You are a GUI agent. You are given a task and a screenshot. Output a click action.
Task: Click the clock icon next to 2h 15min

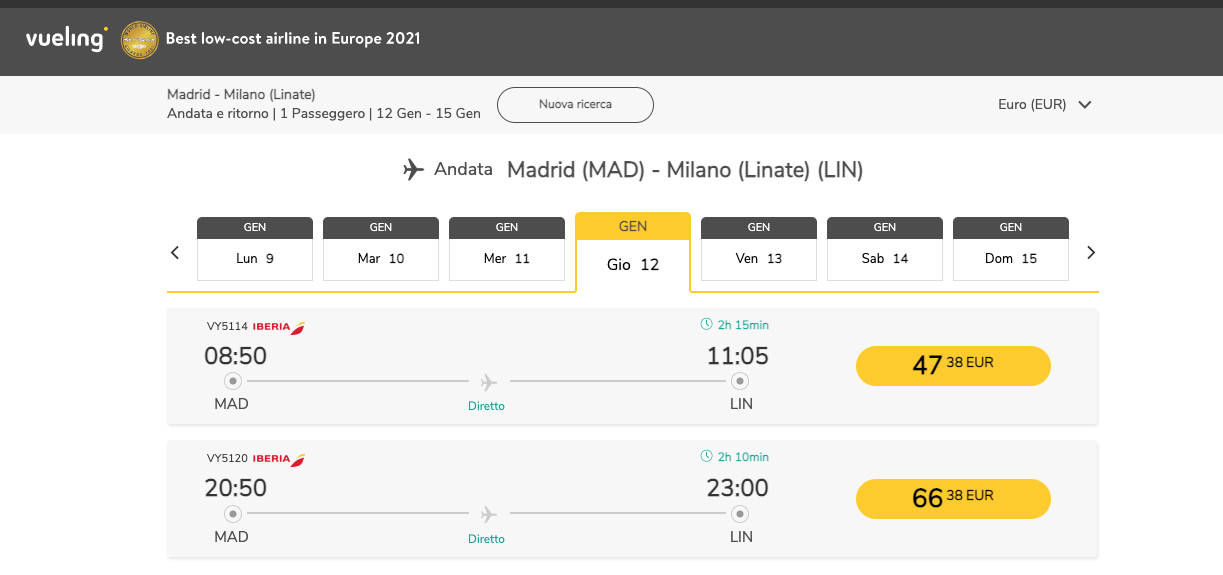pyautogui.click(x=707, y=325)
